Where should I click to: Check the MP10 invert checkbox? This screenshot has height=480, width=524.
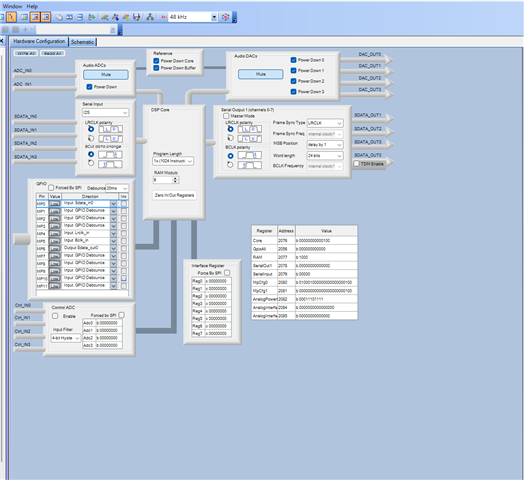click(124, 278)
